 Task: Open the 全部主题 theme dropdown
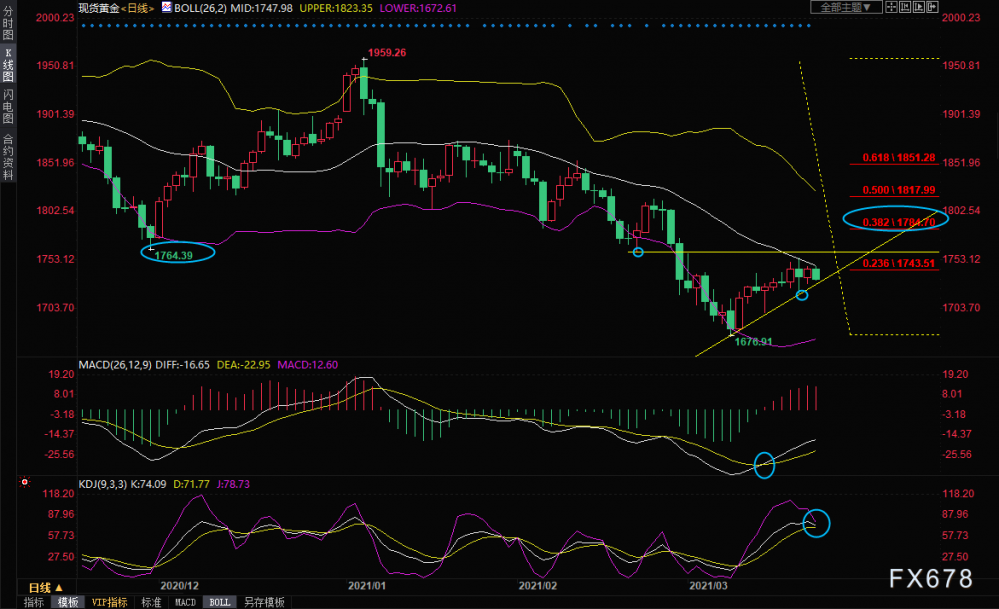coord(846,7)
